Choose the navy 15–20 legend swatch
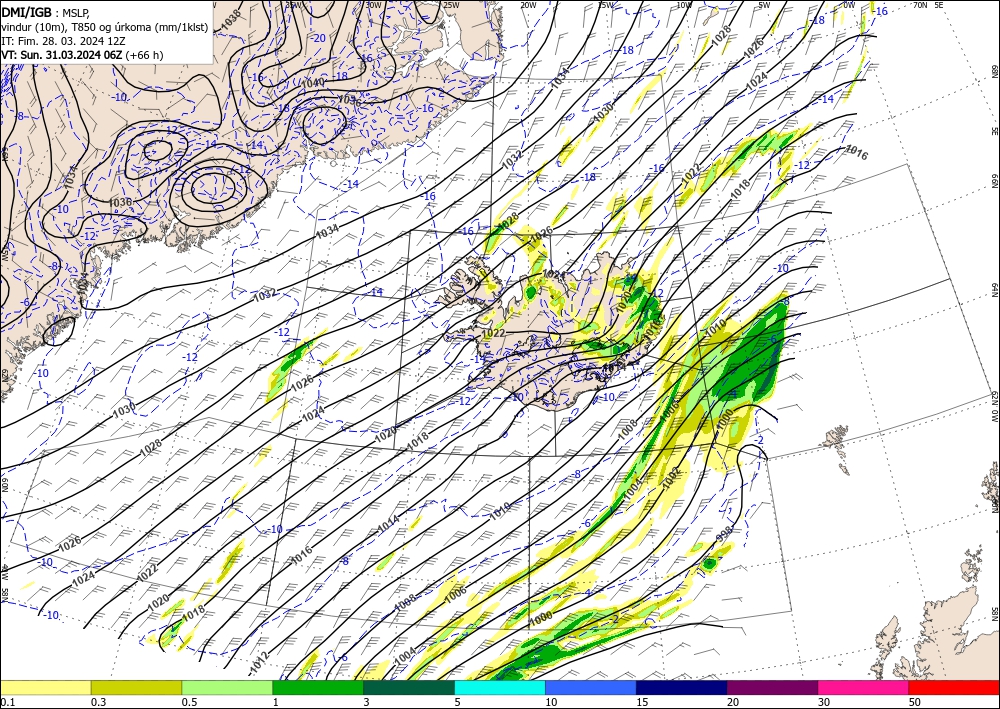 [682, 687]
